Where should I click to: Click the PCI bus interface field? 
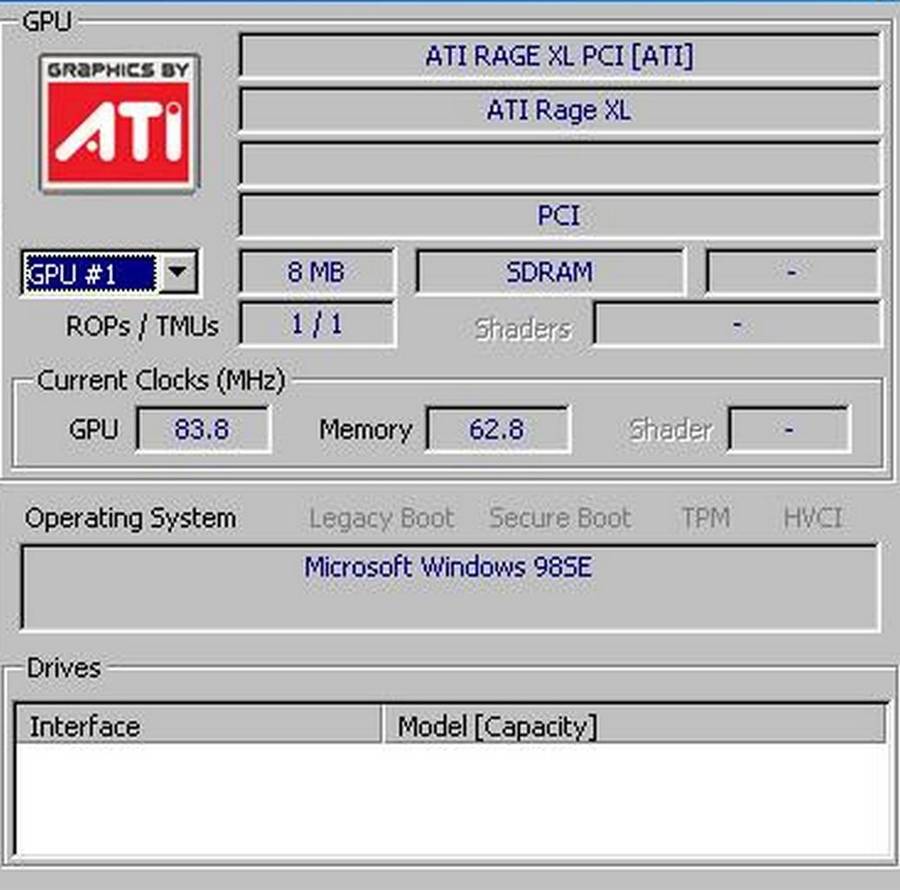pyautogui.click(x=559, y=216)
